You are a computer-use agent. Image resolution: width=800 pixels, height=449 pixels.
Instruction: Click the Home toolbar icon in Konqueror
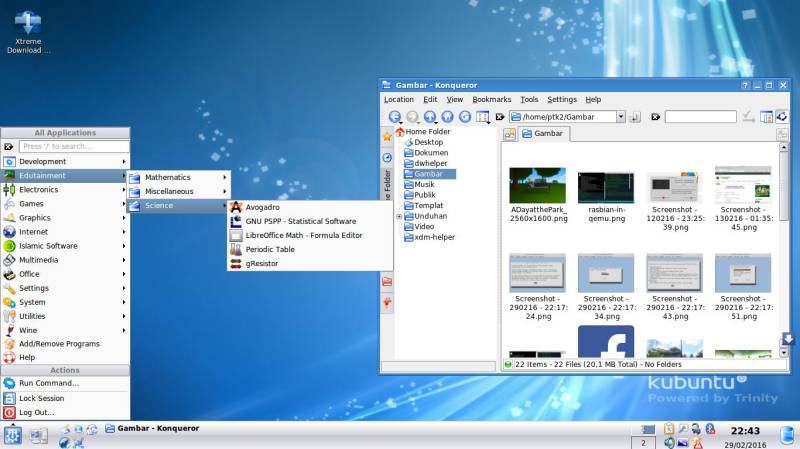447,117
